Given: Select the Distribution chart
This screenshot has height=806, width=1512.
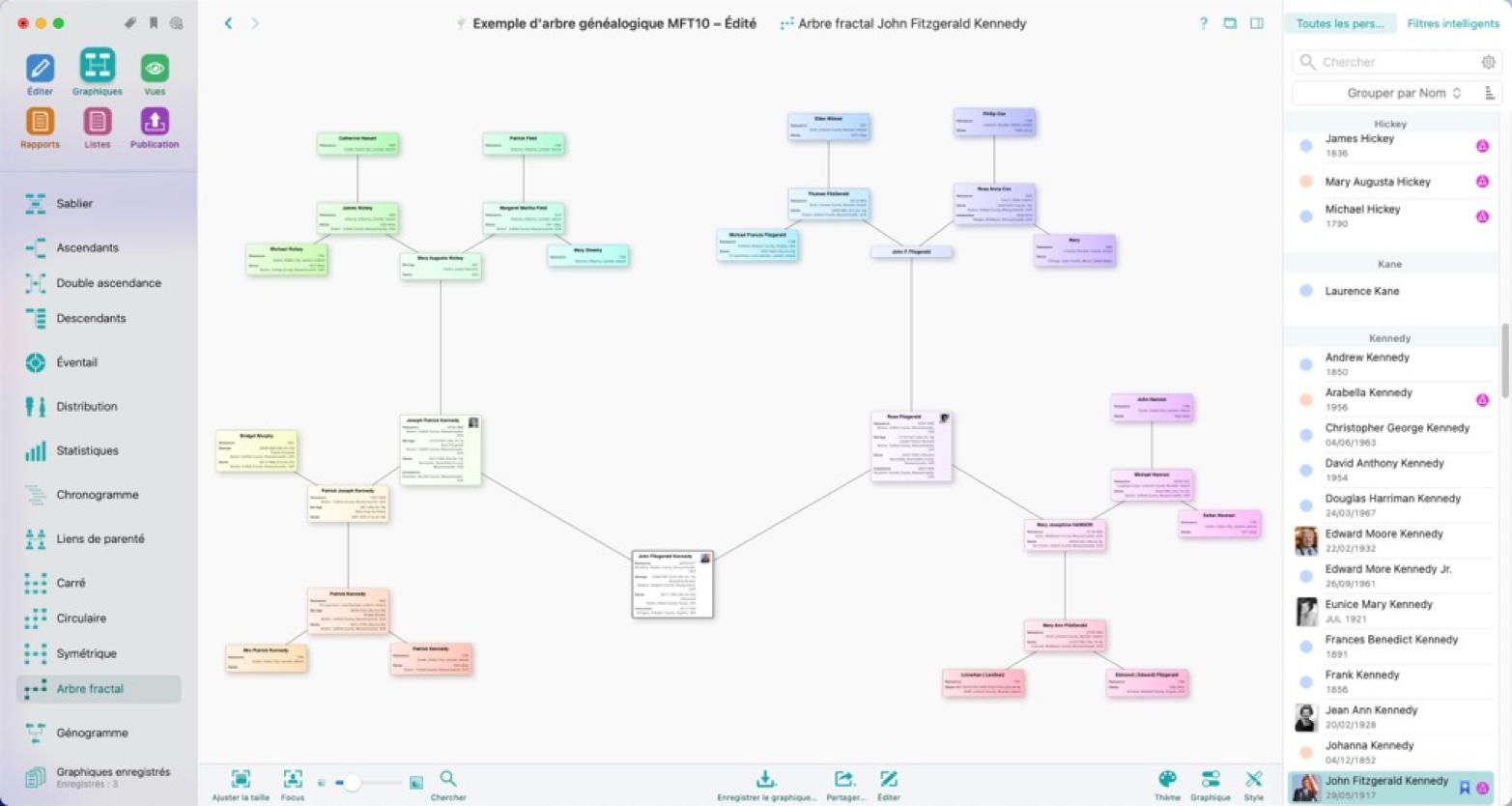Looking at the screenshot, I should click(97, 407).
